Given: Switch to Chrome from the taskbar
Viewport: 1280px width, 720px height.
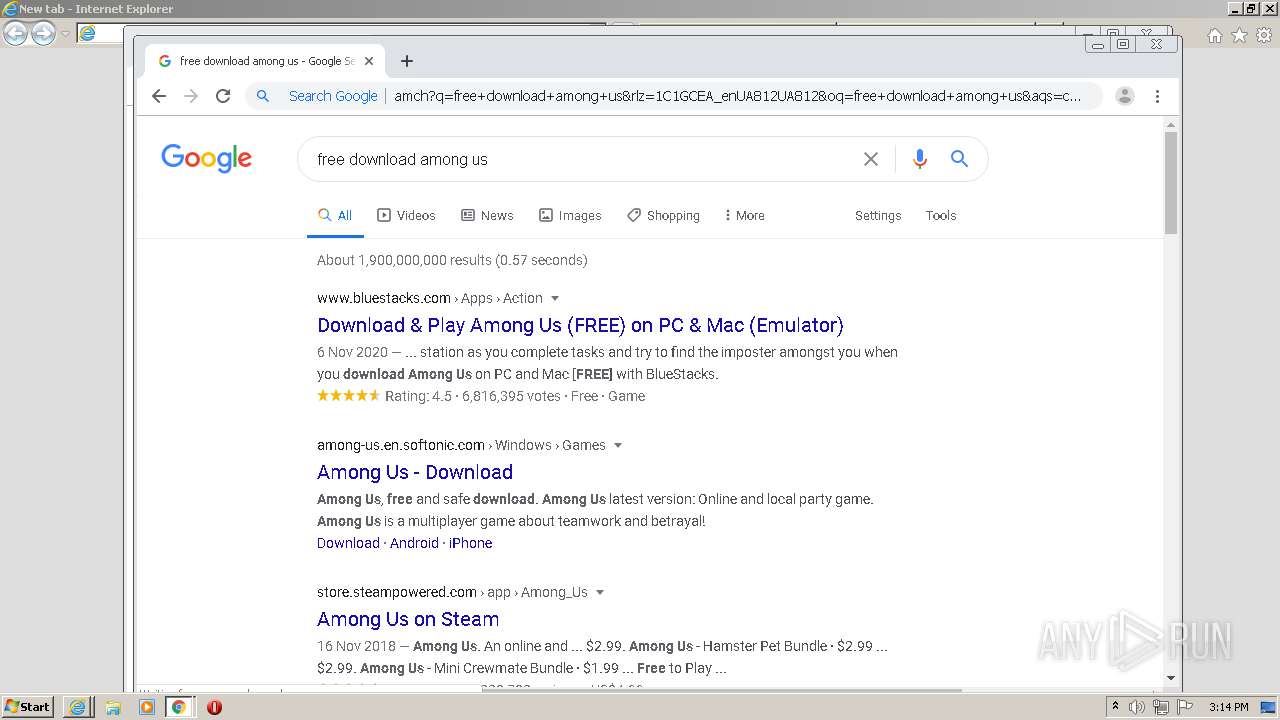Looking at the screenshot, I should click(179, 707).
